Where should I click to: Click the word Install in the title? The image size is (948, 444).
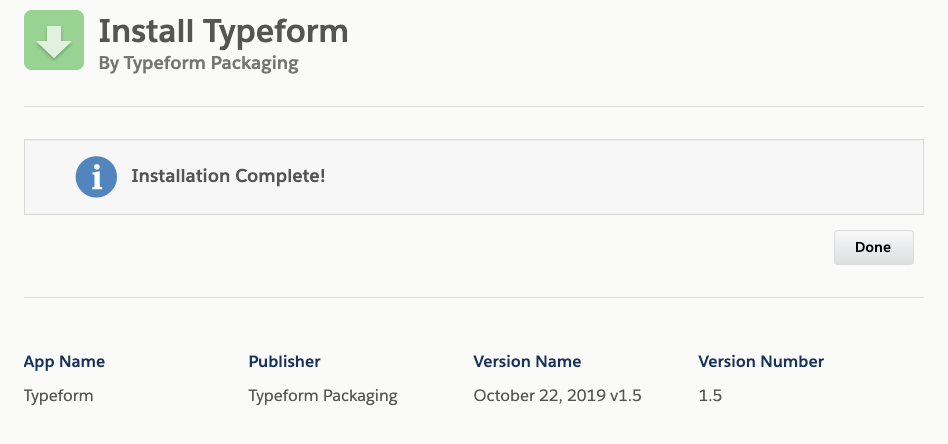[x=147, y=31]
